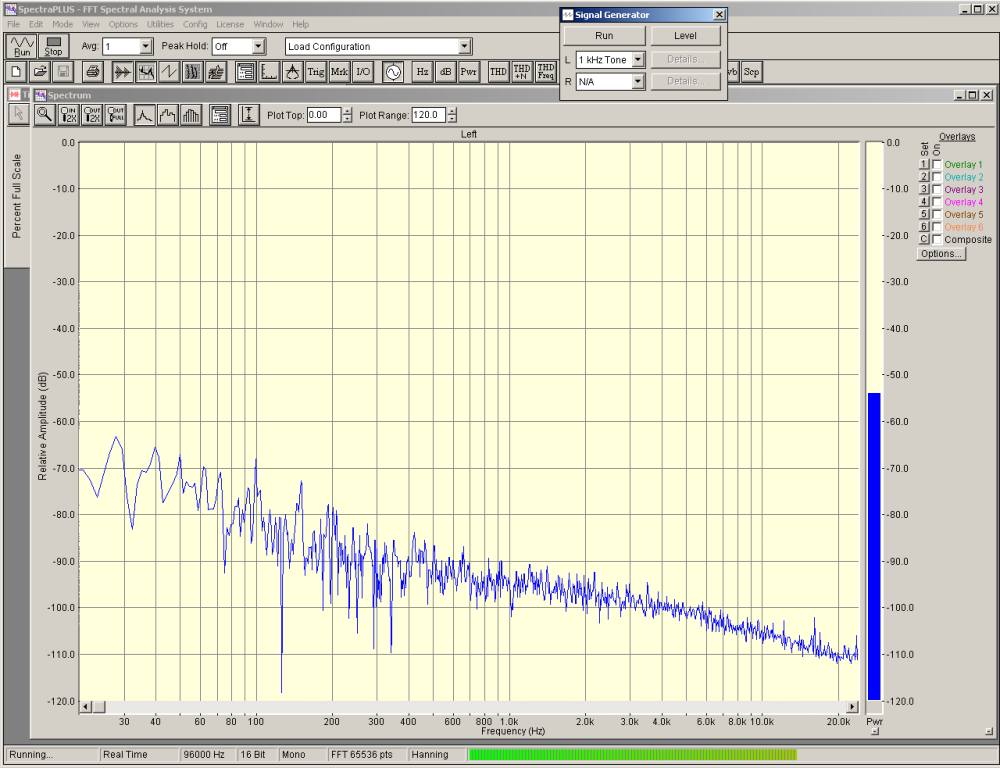Open the Load Configuration dropdown
Viewport: 1000px width, 768px height.
click(464, 46)
